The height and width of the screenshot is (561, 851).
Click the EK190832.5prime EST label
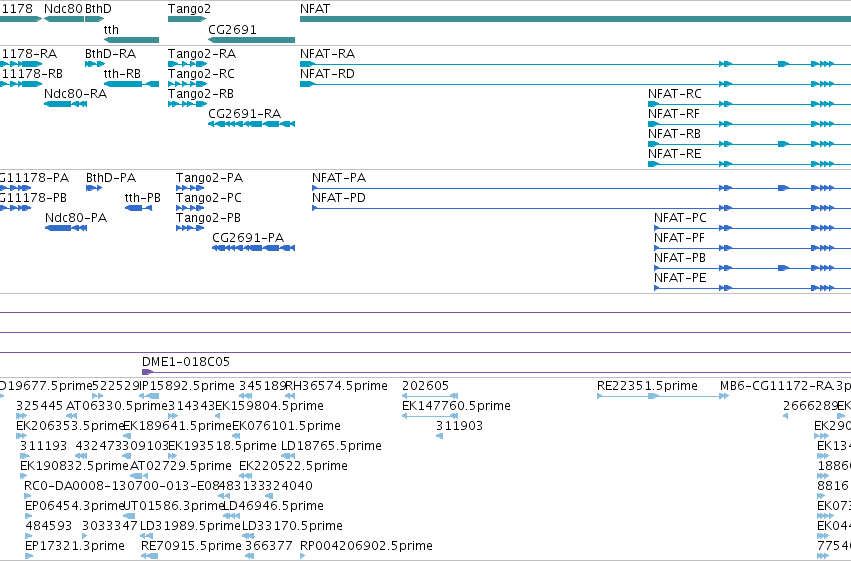point(74,466)
